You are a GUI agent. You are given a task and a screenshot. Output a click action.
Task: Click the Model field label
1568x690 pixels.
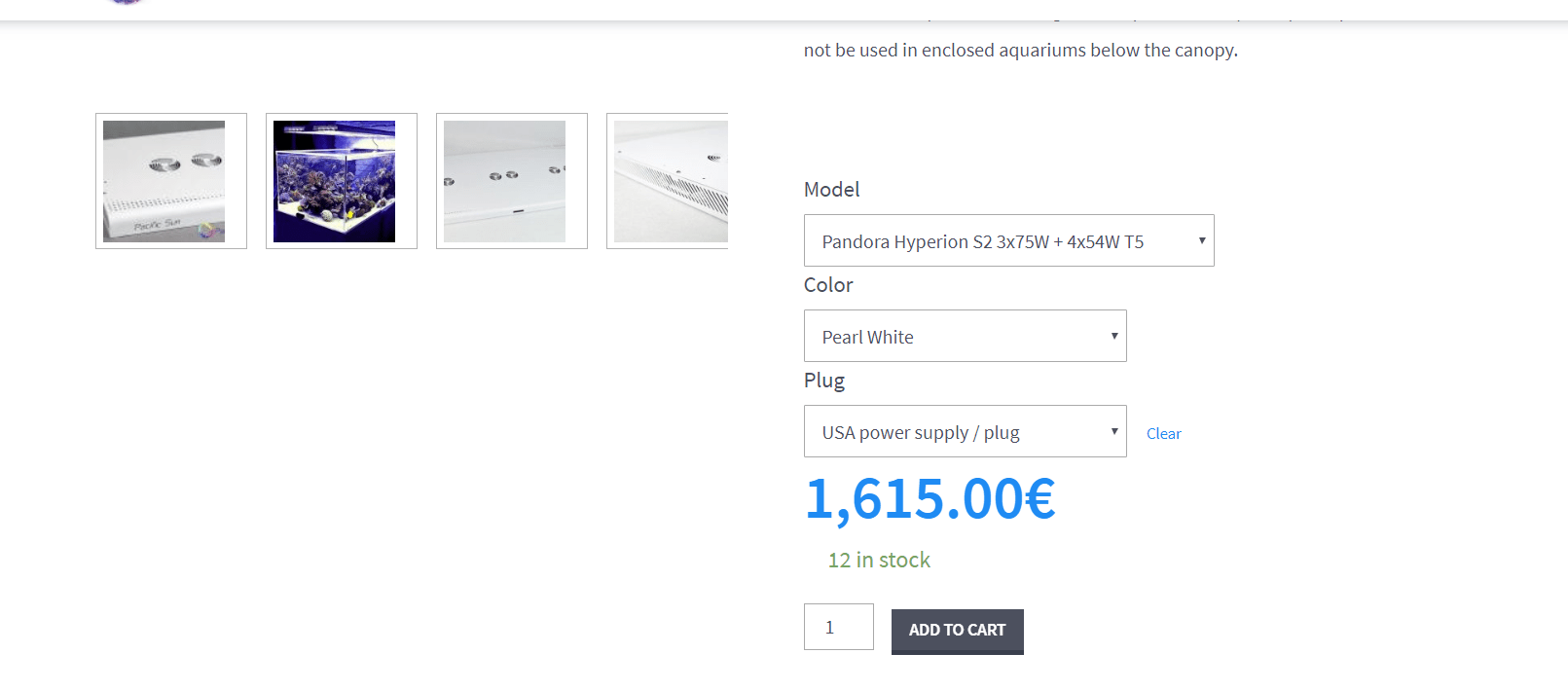(831, 190)
